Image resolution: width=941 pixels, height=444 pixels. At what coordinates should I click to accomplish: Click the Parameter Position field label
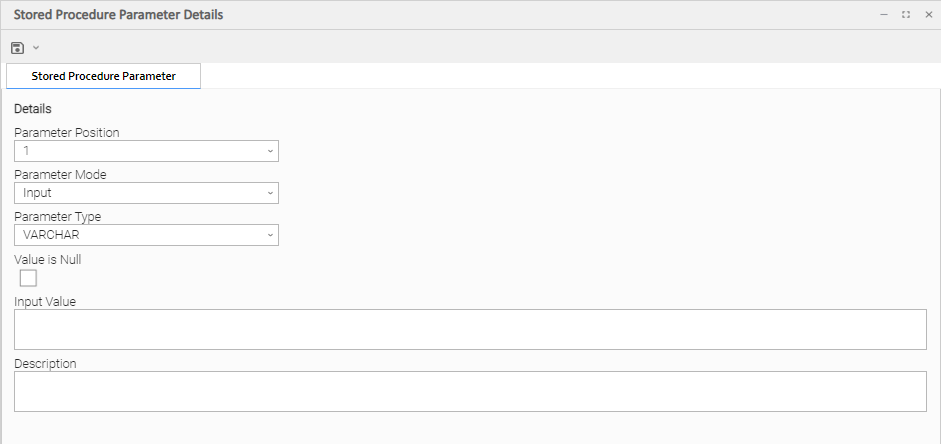[x=66, y=132]
